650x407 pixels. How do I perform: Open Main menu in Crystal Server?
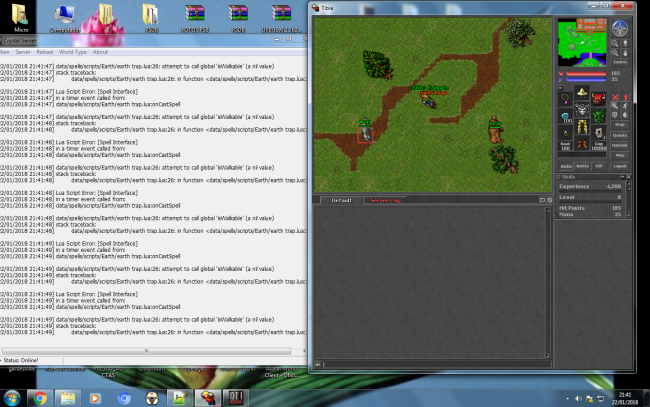pos(4,52)
